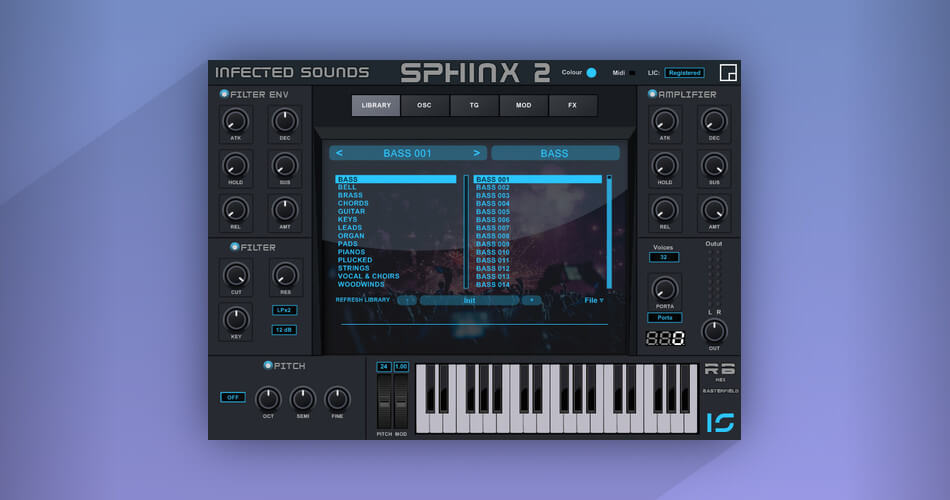The height and width of the screenshot is (500, 950).
Task: Select preset BASS 014 in list
Action: 493,284
